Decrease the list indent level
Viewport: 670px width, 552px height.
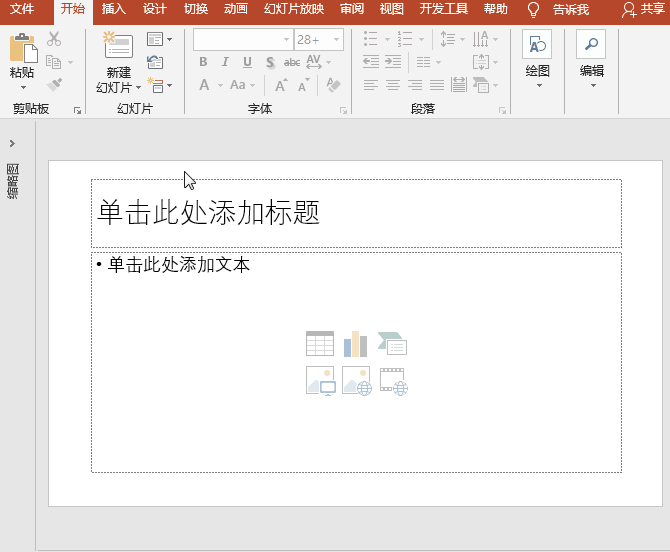pos(370,62)
